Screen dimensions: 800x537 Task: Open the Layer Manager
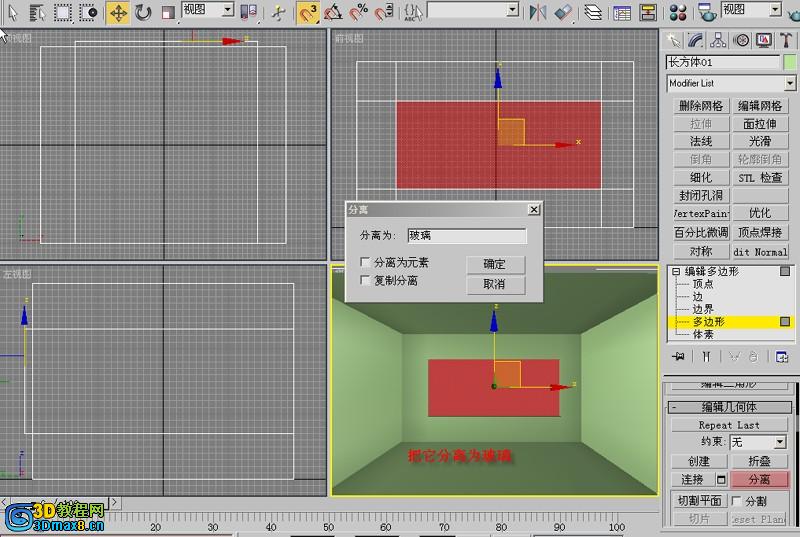click(593, 12)
